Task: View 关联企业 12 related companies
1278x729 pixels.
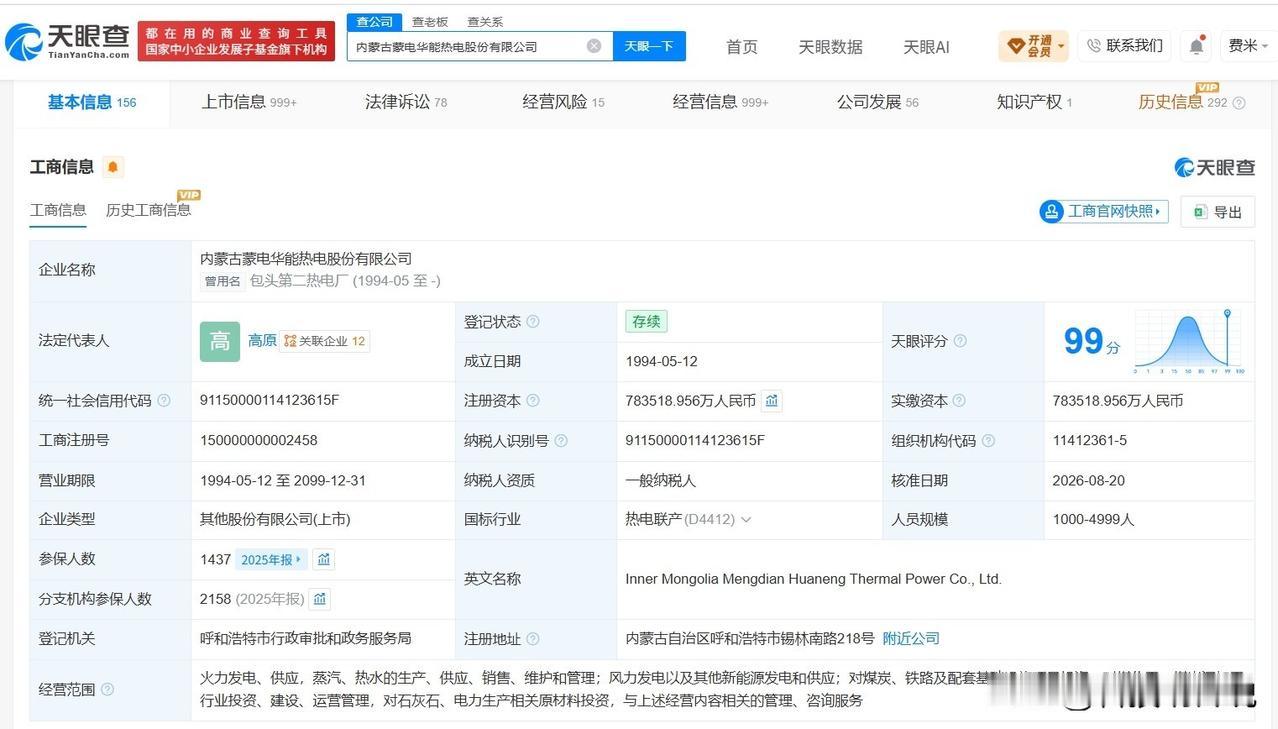Action: (x=325, y=341)
